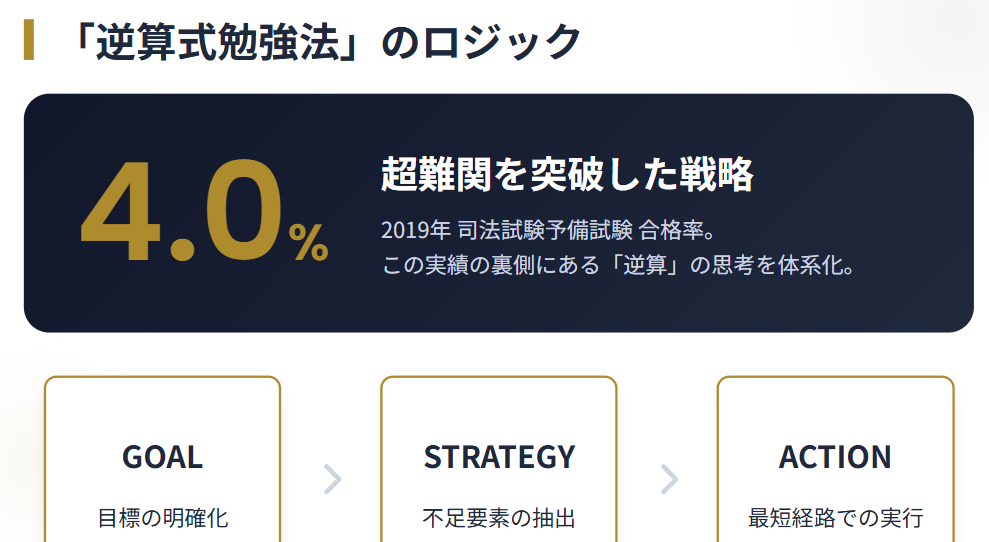Select the ACTION card heading
The height and width of the screenshot is (542, 989).
tap(835, 457)
